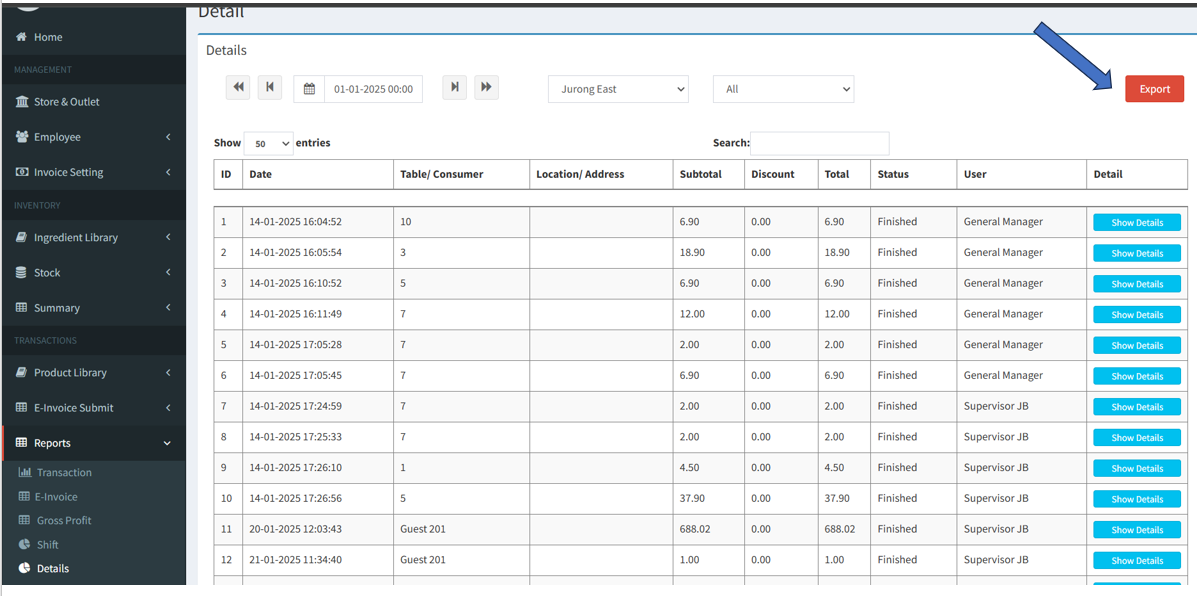Expand the Summary submenu chevron
1197x596 pixels.
tap(167, 308)
